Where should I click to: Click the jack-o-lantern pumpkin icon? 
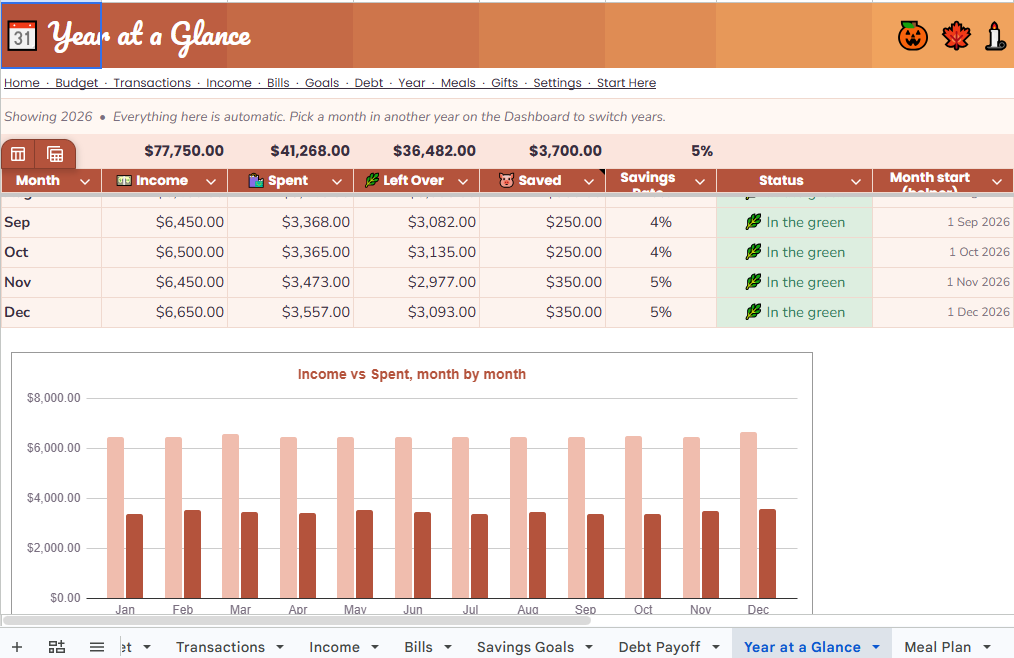pos(912,36)
